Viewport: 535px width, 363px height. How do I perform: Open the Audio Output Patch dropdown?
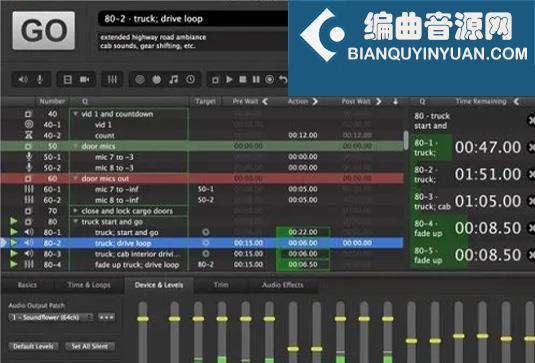(51, 317)
